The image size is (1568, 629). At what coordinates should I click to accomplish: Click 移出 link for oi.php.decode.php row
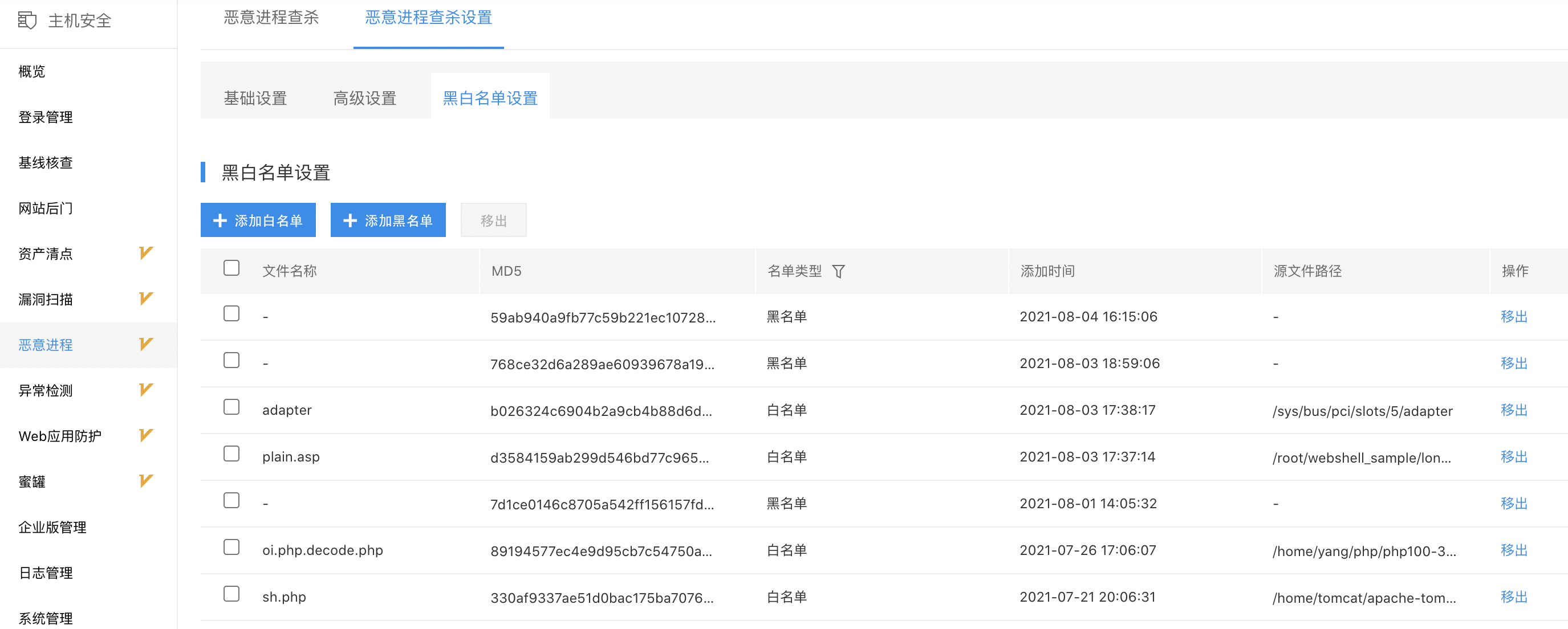[x=1513, y=550]
